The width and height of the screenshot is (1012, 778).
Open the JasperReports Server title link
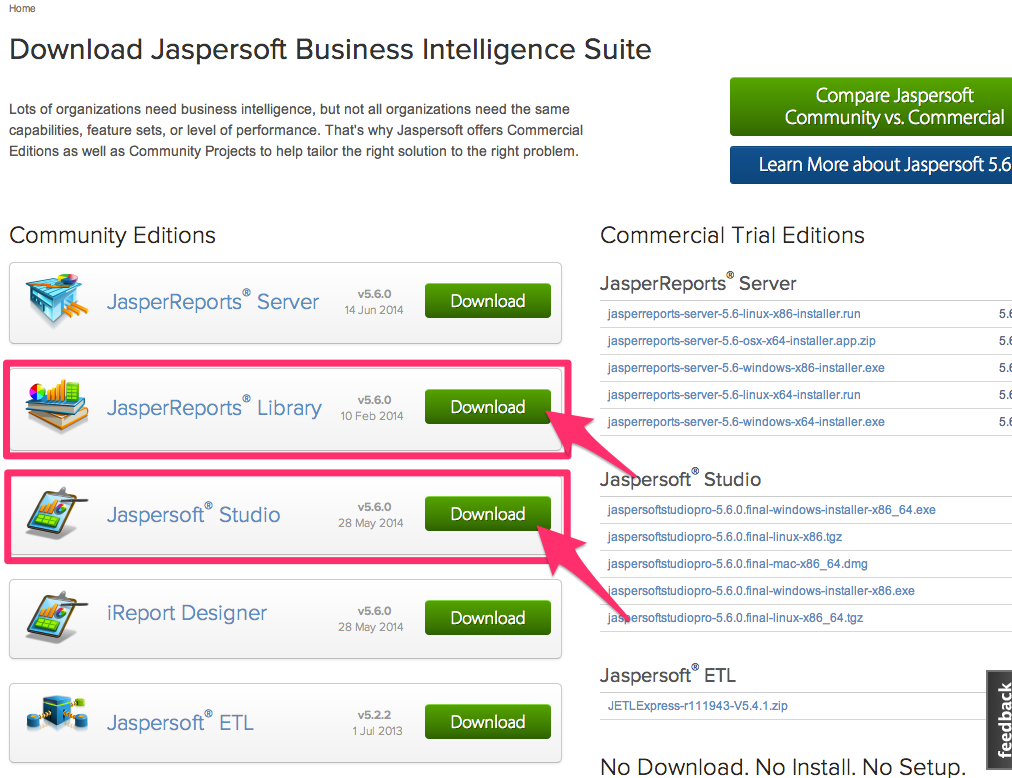pos(212,302)
